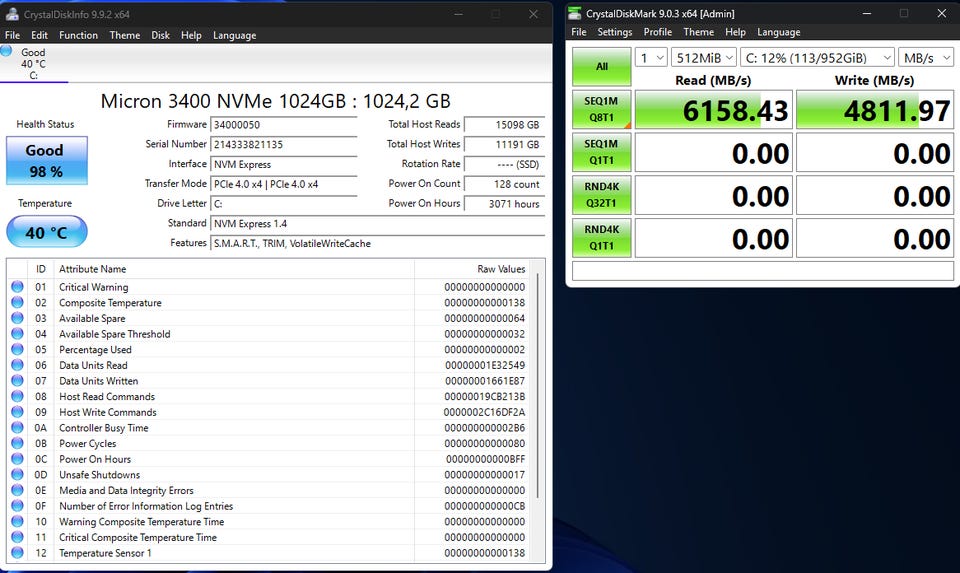The height and width of the screenshot is (573, 960).
Task: Click the Transfer Mode PCIe 4.0 x4 field
Action: click(283, 184)
